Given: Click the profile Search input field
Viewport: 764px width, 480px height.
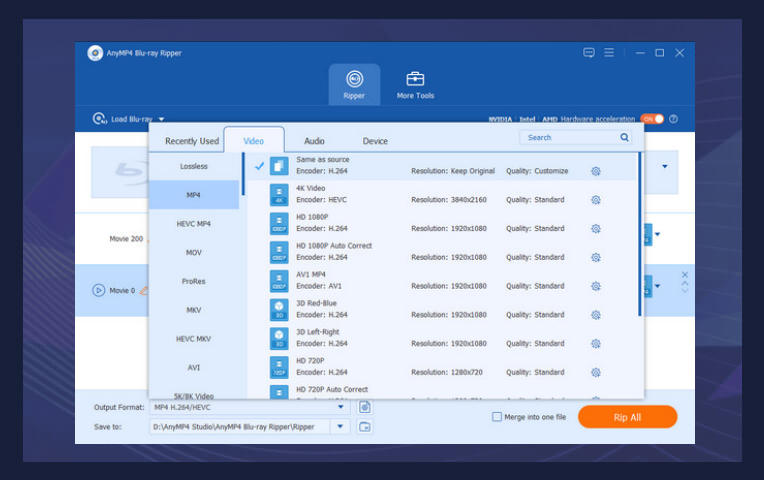Looking at the screenshot, I should click(568, 137).
